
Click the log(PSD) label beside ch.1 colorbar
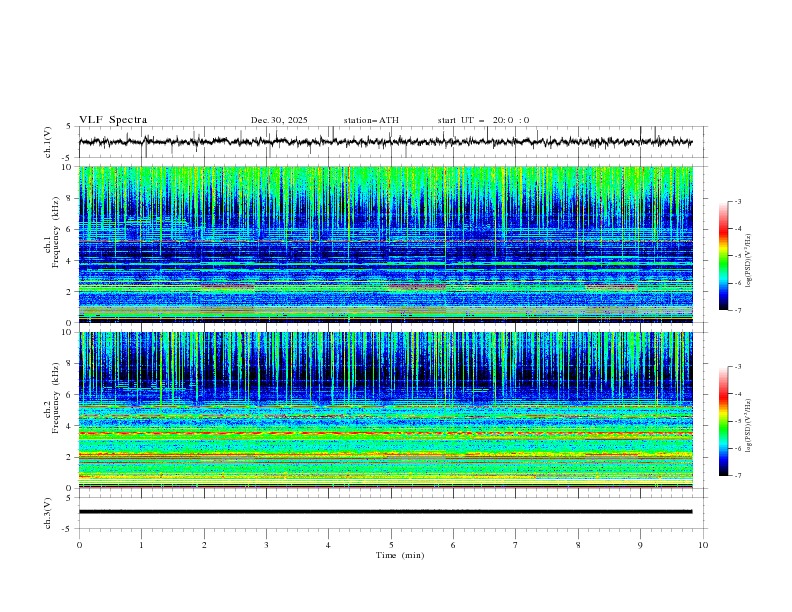[749, 261]
